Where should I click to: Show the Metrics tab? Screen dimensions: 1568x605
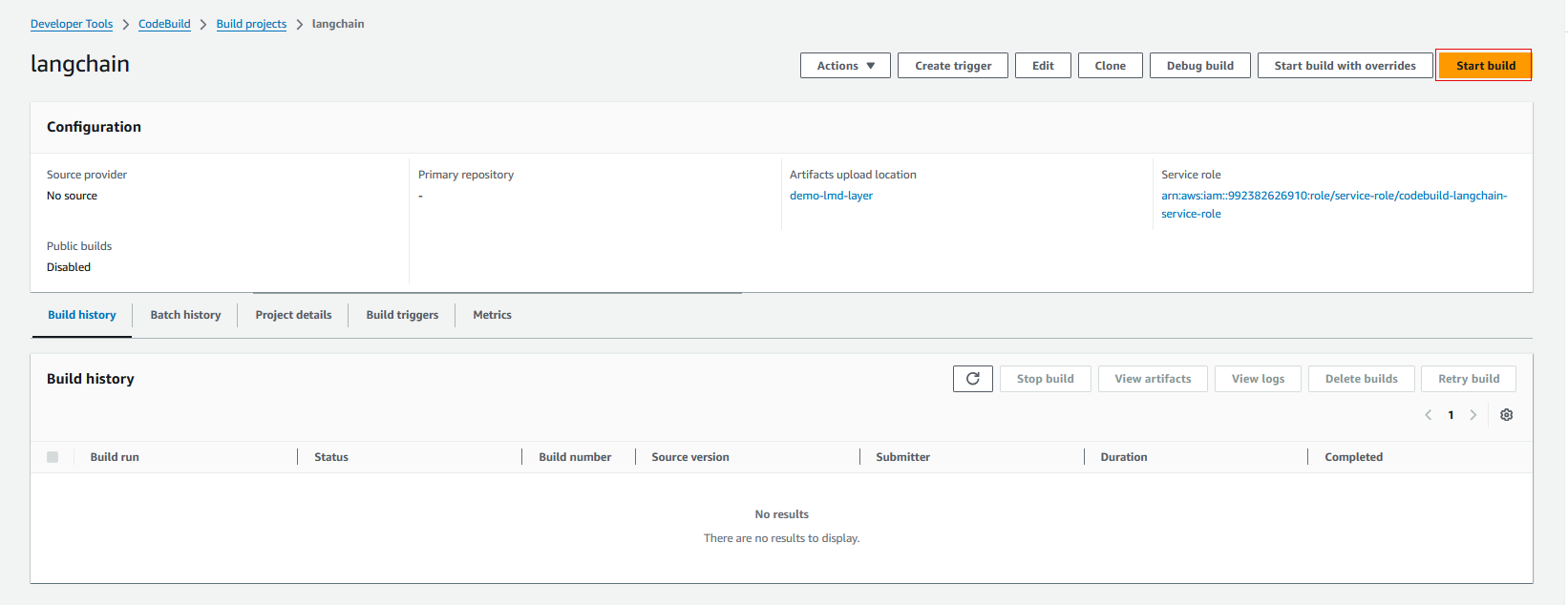(x=492, y=315)
